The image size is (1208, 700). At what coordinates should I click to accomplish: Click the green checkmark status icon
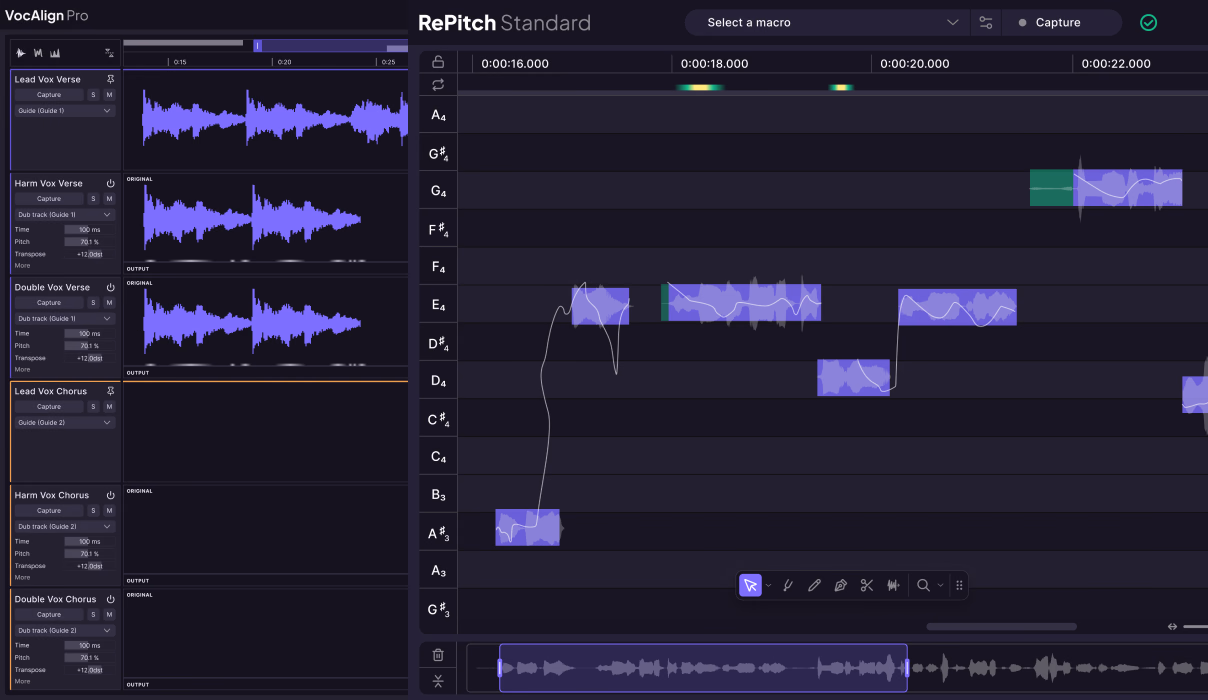(x=1148, y=22)
